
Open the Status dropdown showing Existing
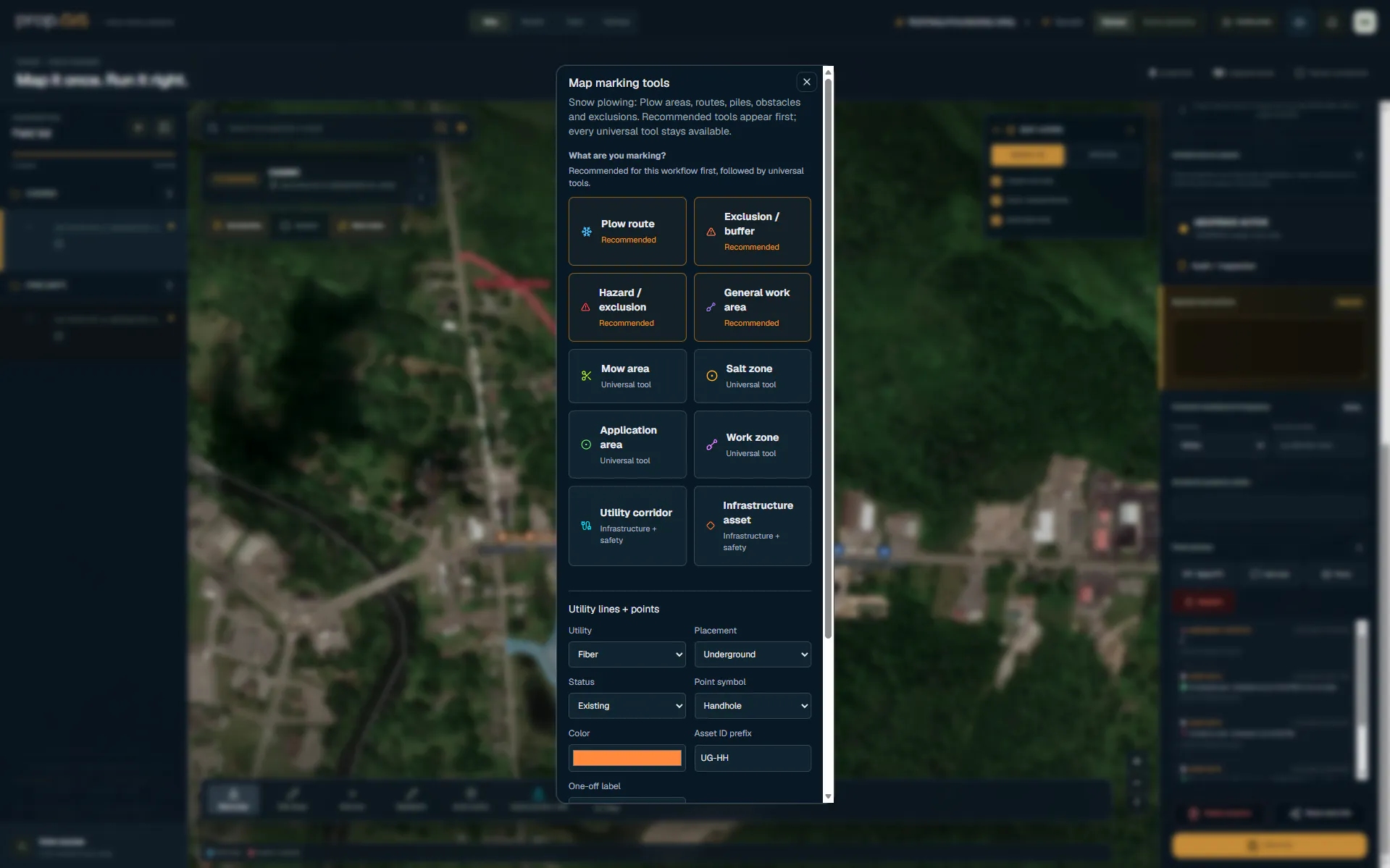point(627,706)
